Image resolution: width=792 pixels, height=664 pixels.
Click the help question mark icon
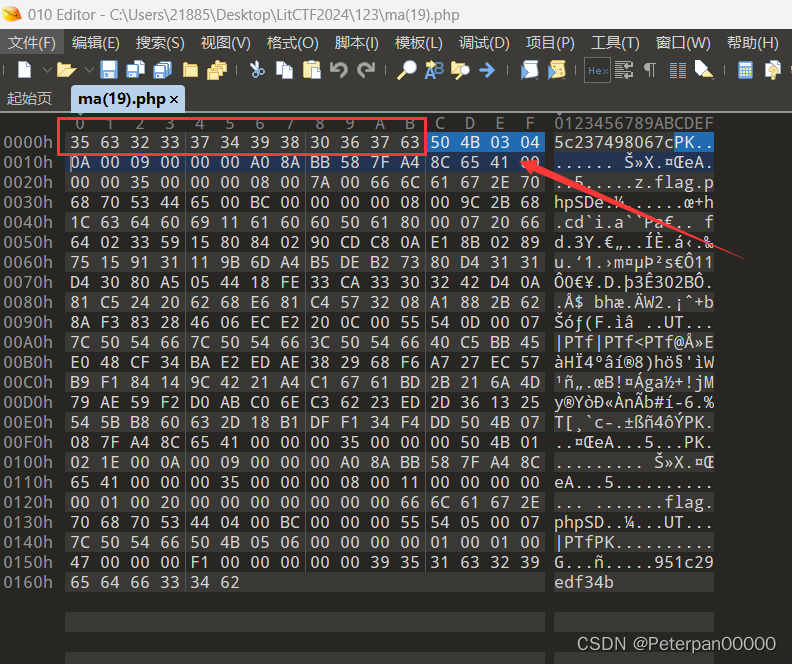(772, 70)
